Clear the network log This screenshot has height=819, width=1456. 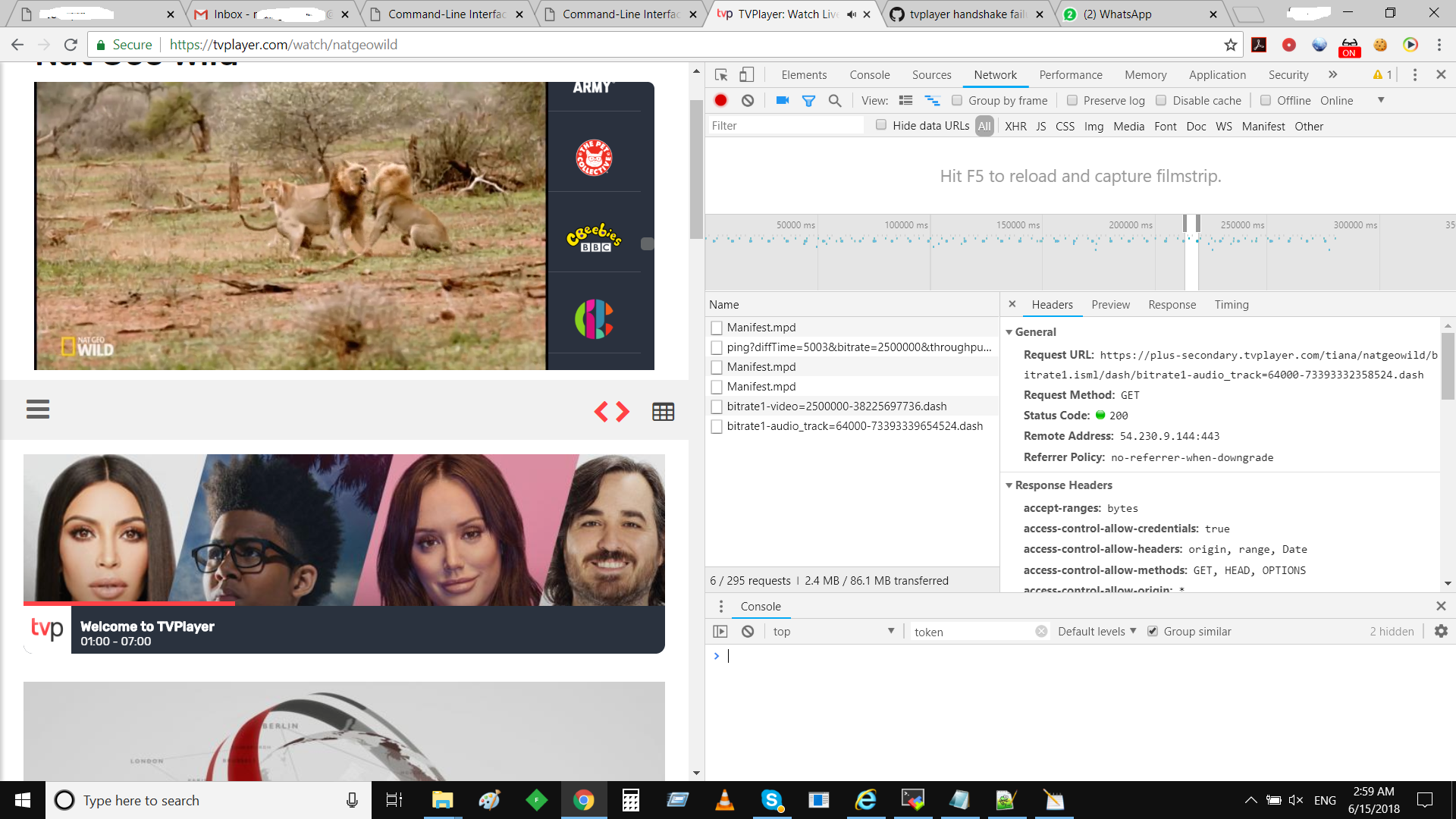[x=748, y=100]
